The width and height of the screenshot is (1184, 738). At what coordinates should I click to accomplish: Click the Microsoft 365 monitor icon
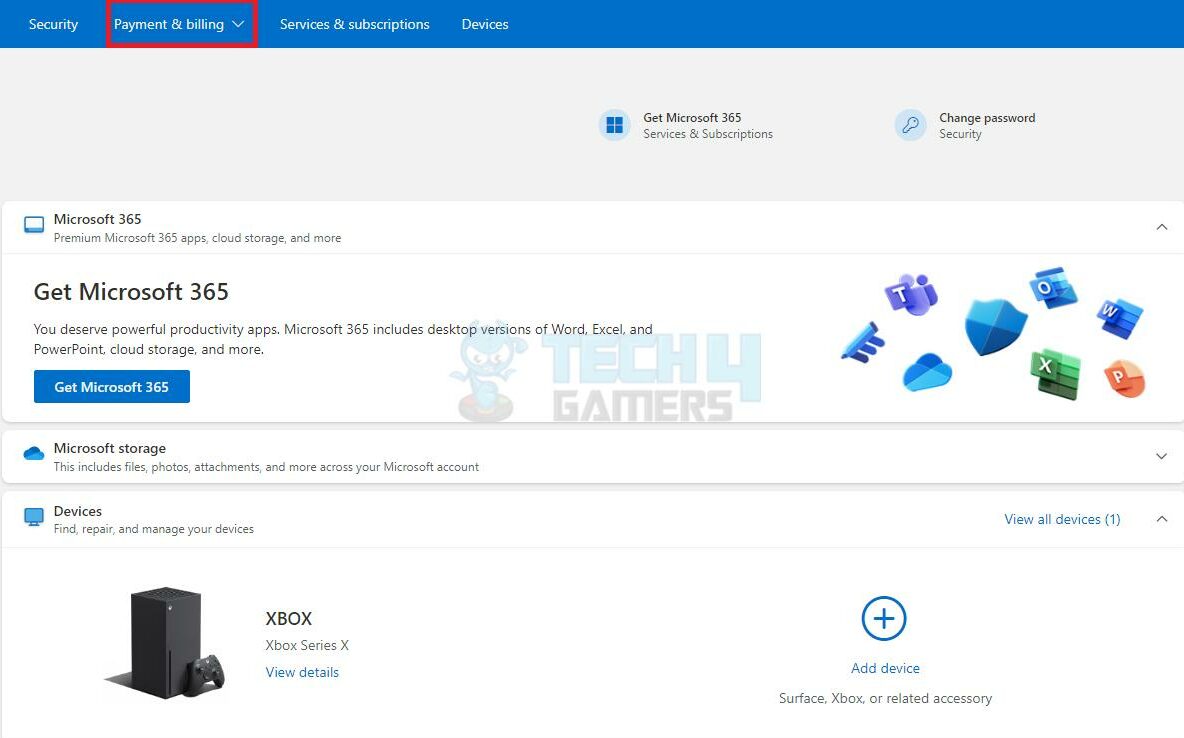[x=33, y=225]
